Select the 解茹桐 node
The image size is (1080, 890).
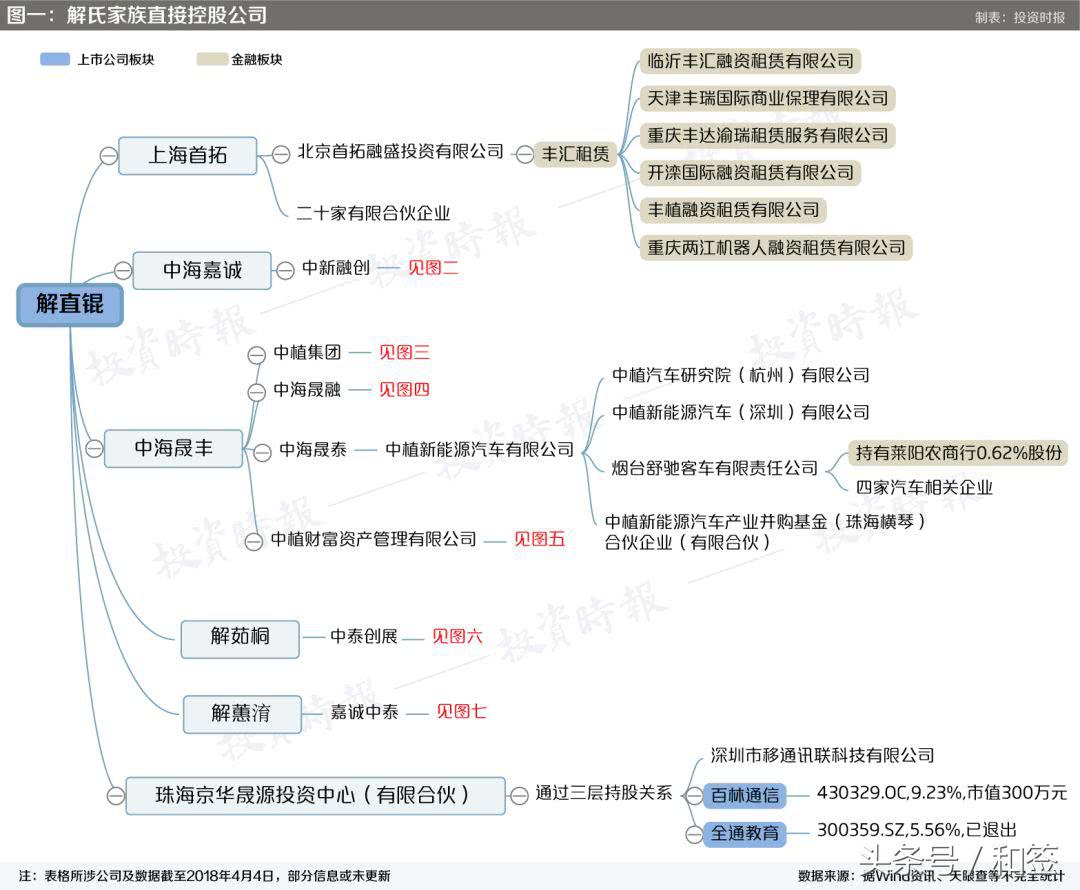pos(239,637)
